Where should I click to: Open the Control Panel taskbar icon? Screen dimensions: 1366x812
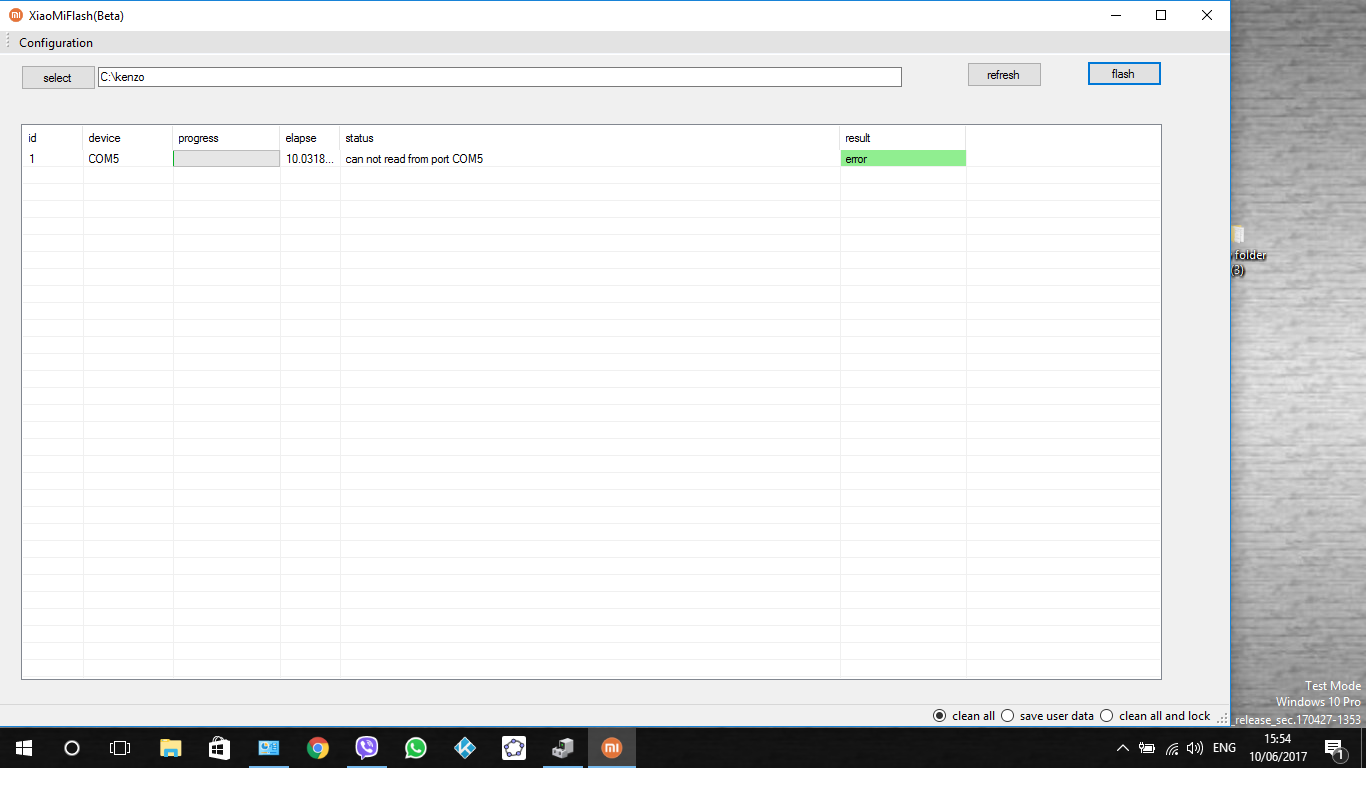pos(269,748)
